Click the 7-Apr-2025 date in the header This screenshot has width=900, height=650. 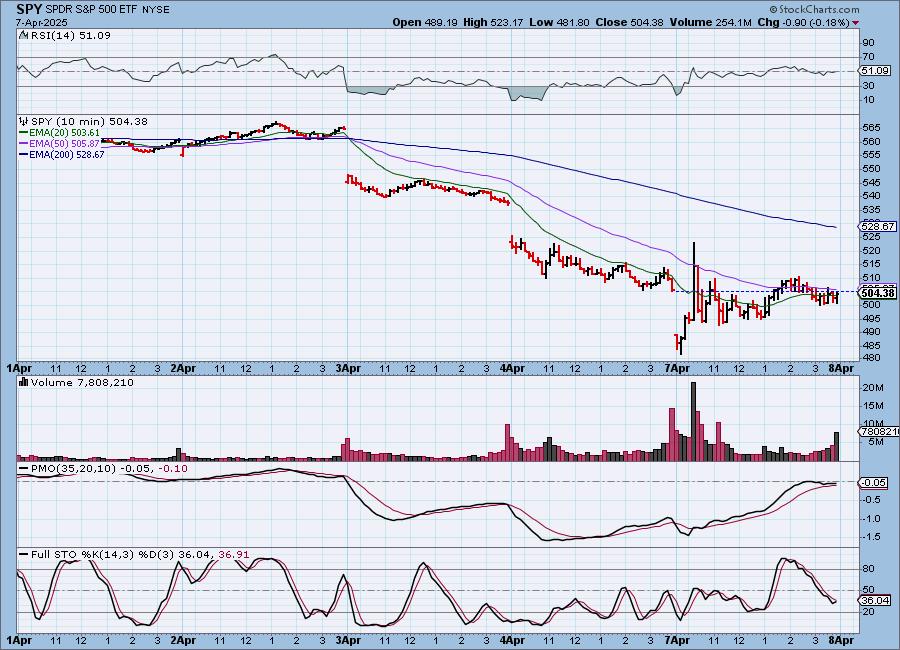[x=41, y=23]
